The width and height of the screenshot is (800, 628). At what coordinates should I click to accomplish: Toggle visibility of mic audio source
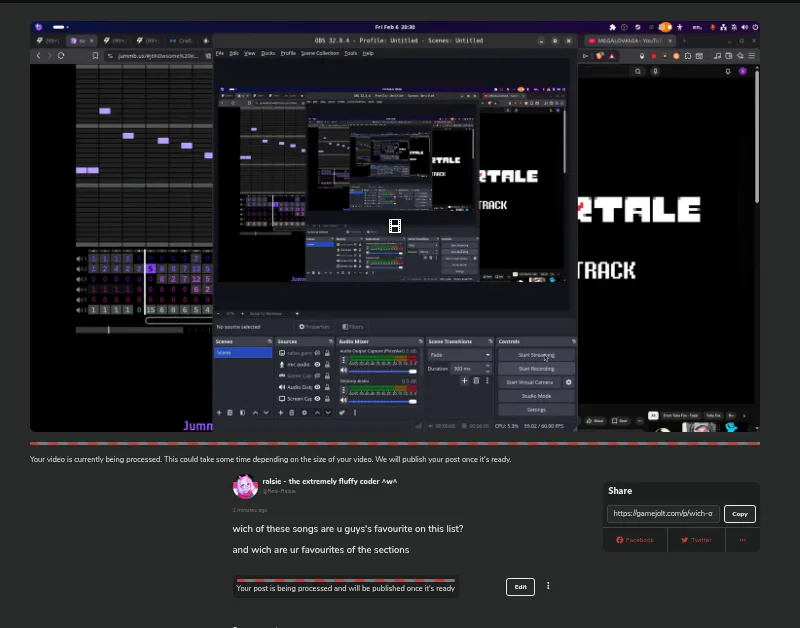[317, 365]
